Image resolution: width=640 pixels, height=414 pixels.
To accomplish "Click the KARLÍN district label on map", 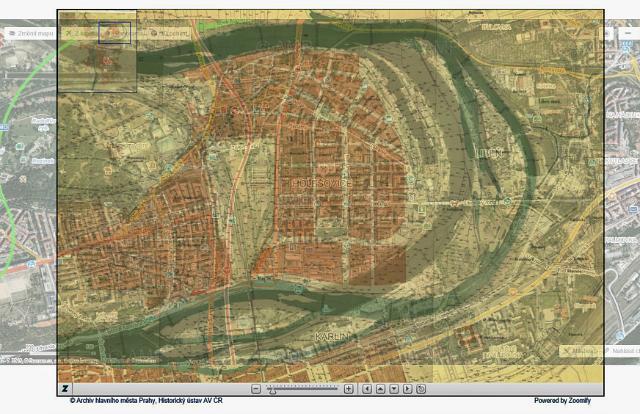I will pos(333,337).
